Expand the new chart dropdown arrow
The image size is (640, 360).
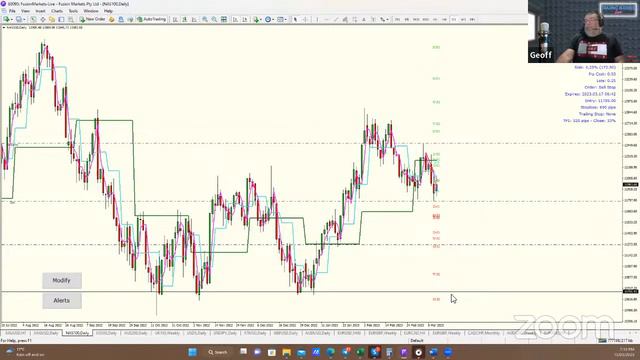[x=11, y=19]
